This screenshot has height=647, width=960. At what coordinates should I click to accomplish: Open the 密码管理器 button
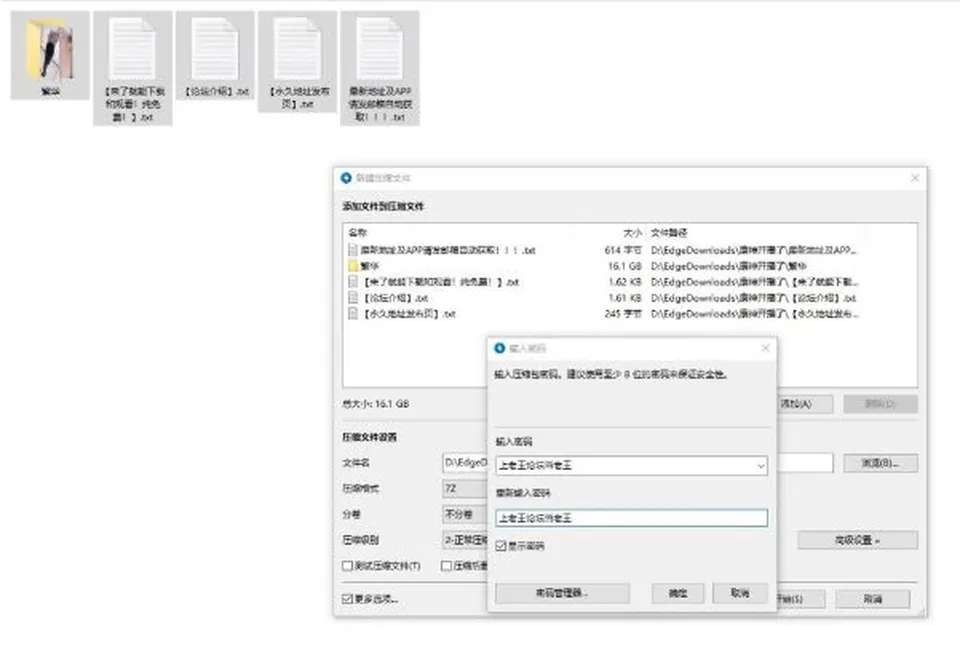[x=562, y=593]
